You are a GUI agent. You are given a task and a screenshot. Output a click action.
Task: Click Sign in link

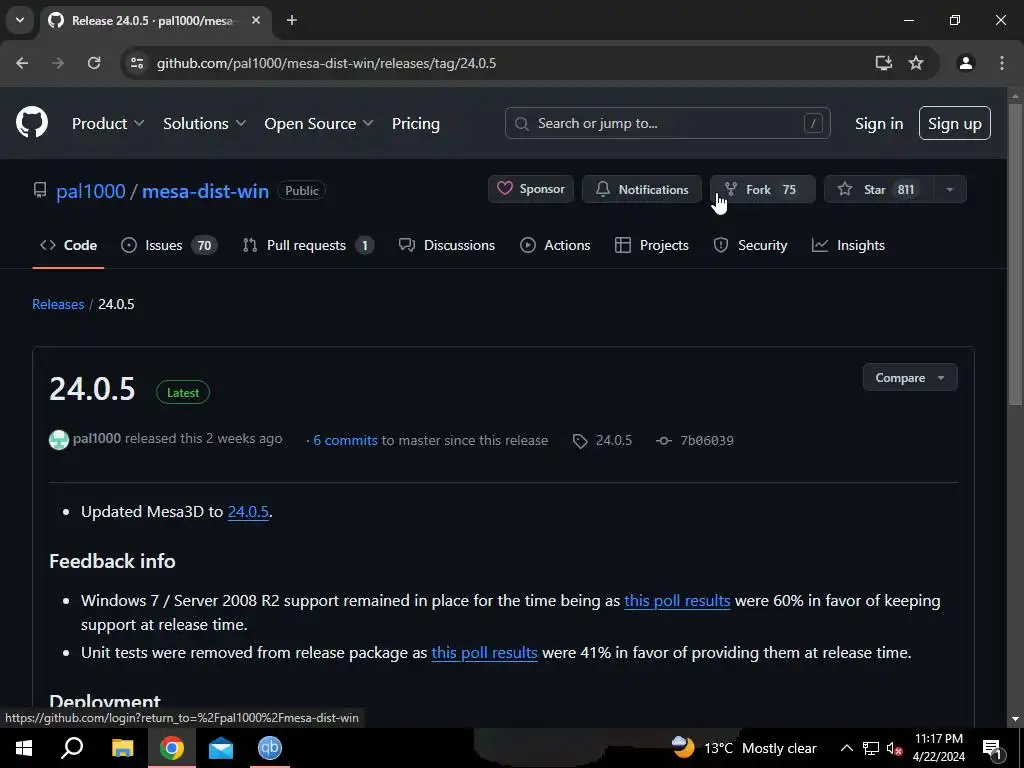pyautogui.click(x=879, y=123)
